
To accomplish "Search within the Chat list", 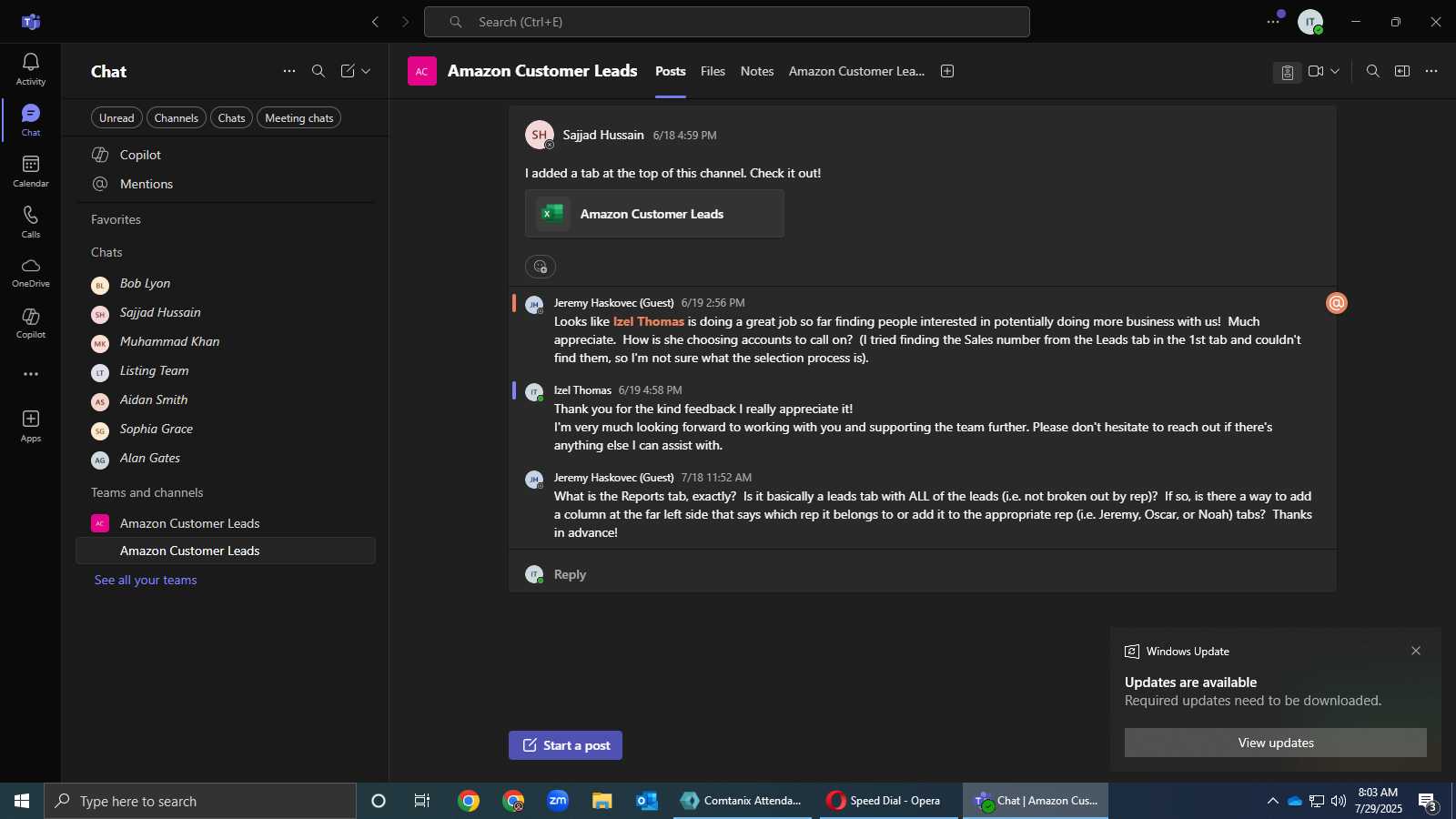I will 318,71.
